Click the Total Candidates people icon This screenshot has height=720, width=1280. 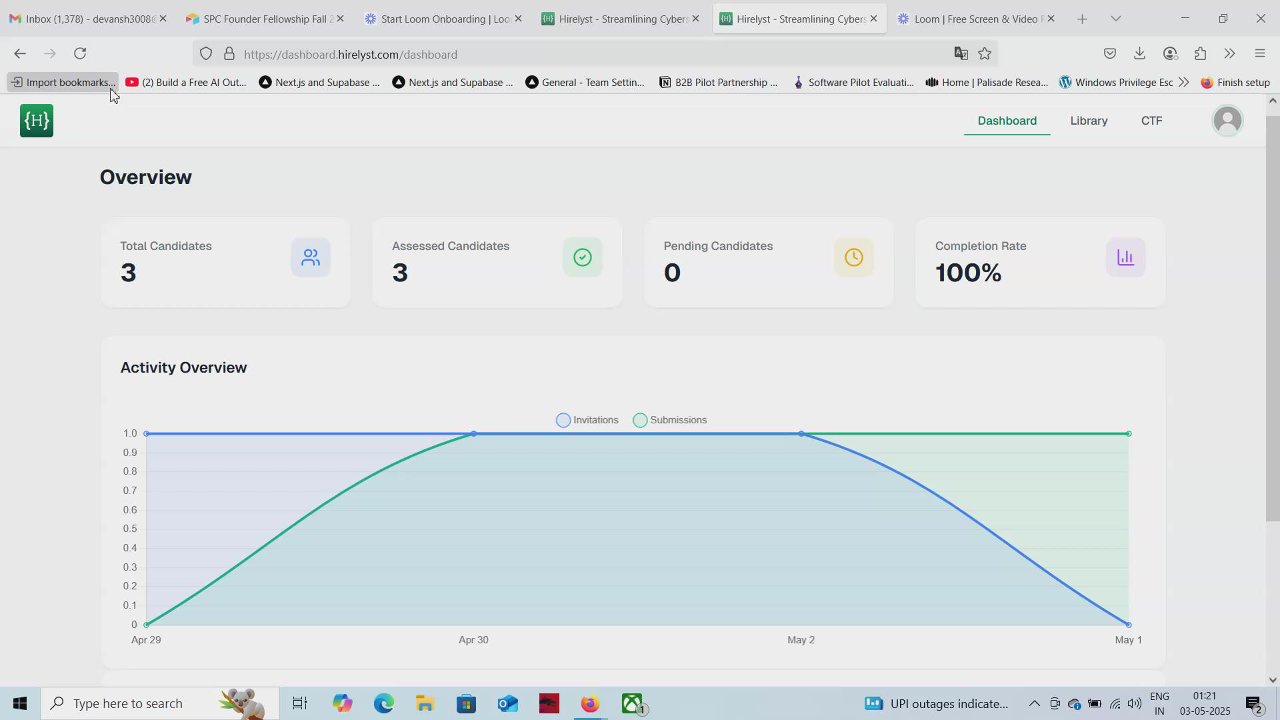tap(311, 258)
